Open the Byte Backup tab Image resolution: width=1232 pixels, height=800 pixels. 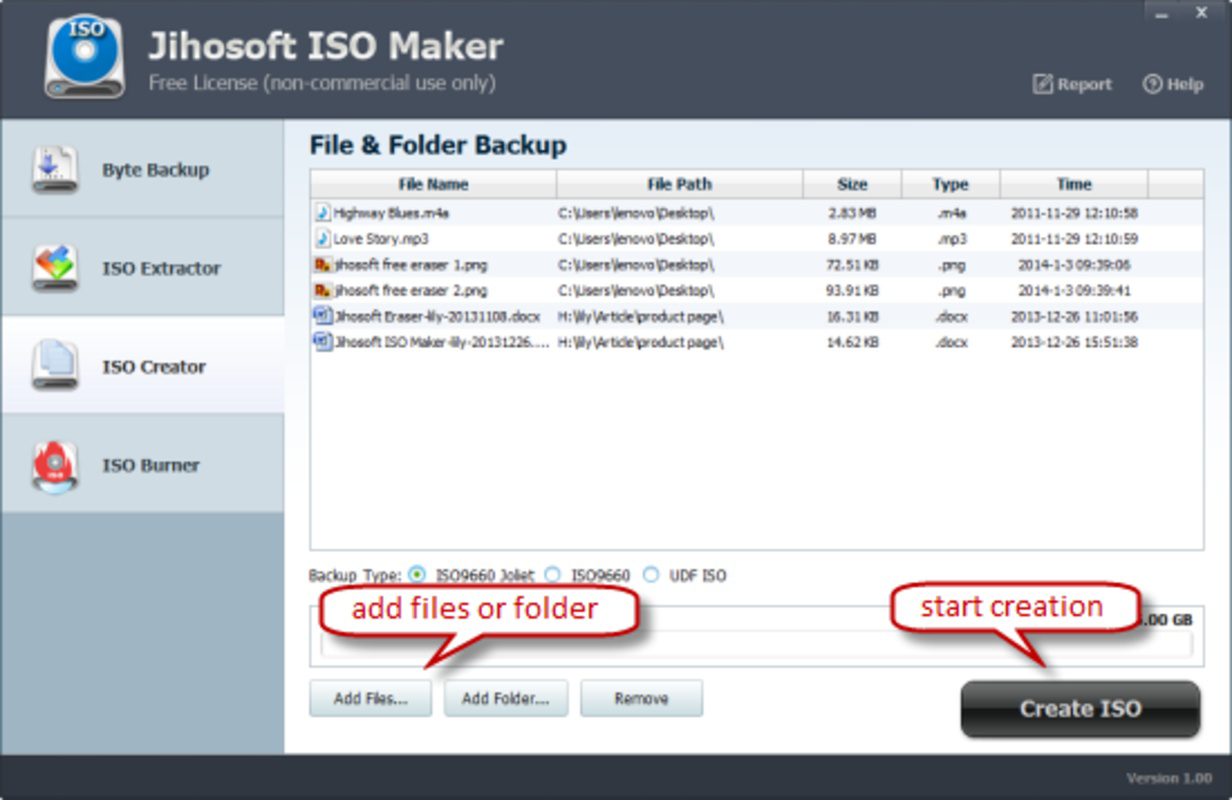click(x=142, y=169)
